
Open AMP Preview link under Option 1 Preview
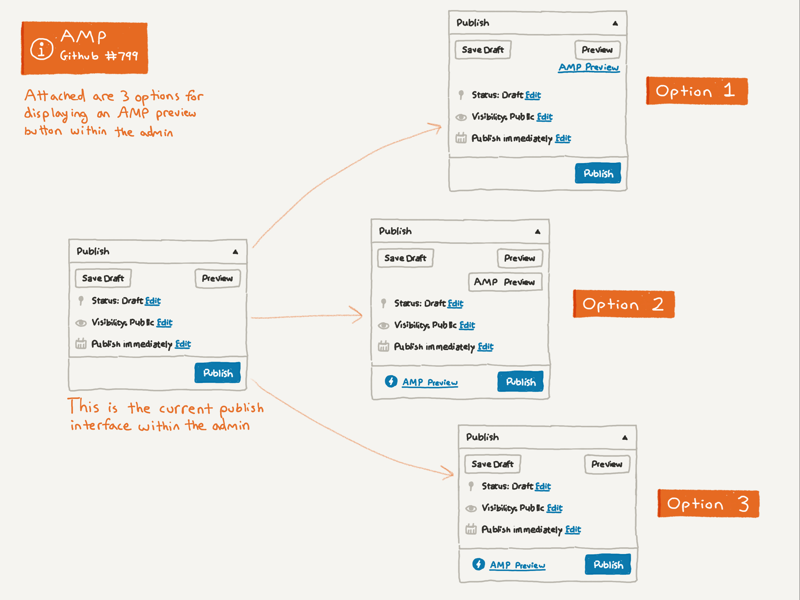(589, 67)
